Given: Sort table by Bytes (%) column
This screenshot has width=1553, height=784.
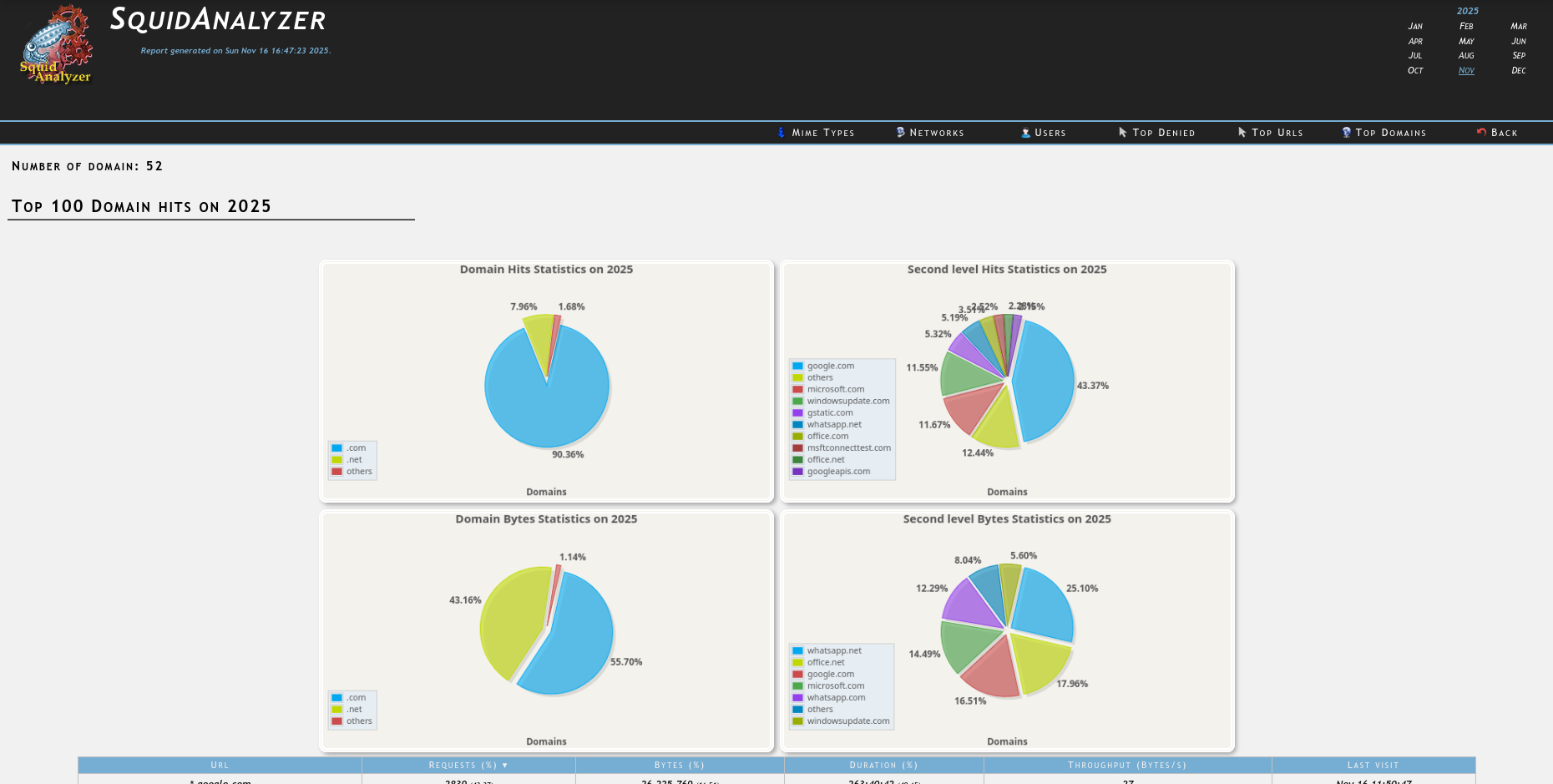Looking at the screenshot, I should pyautogui.click(x=680, y=765).
